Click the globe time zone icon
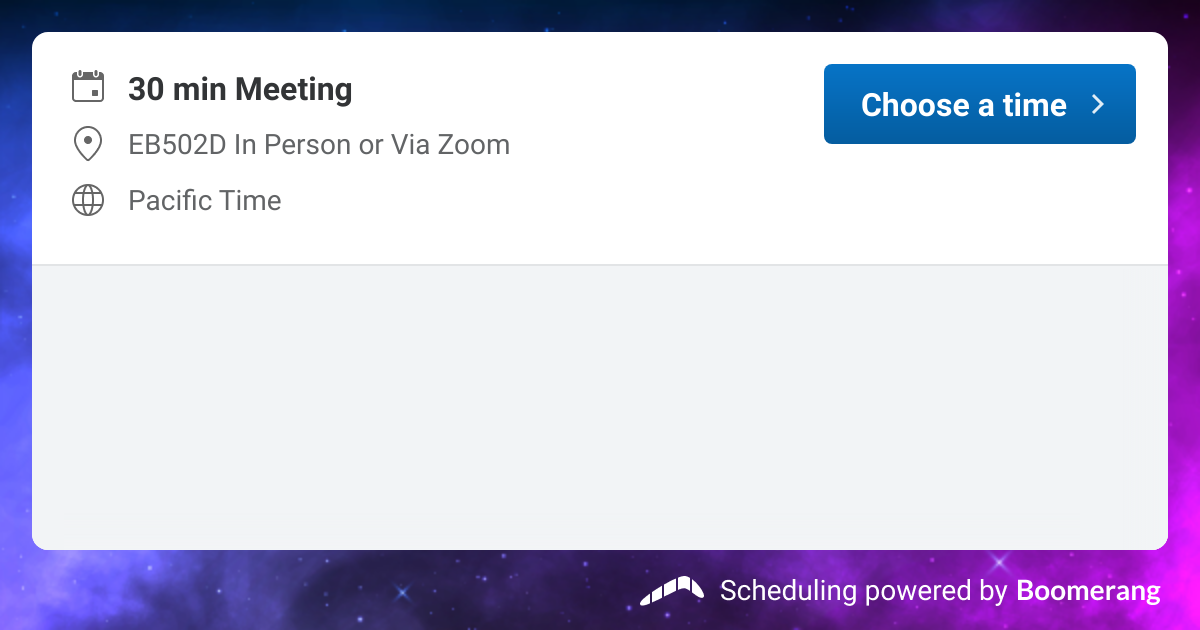Screen dimensions: 1200x630 [88, 201]
